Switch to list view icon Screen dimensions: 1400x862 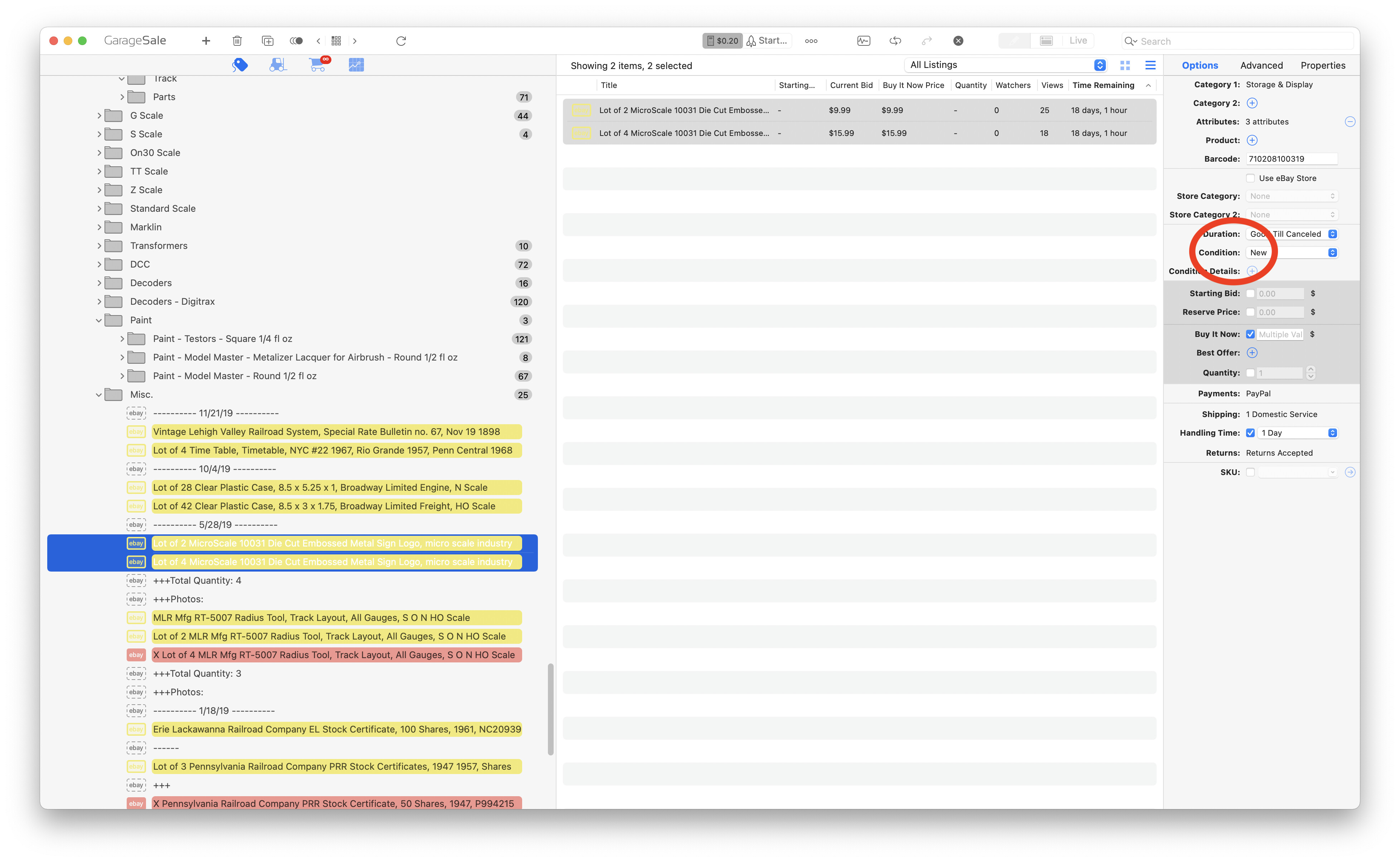click(1150, 65)
